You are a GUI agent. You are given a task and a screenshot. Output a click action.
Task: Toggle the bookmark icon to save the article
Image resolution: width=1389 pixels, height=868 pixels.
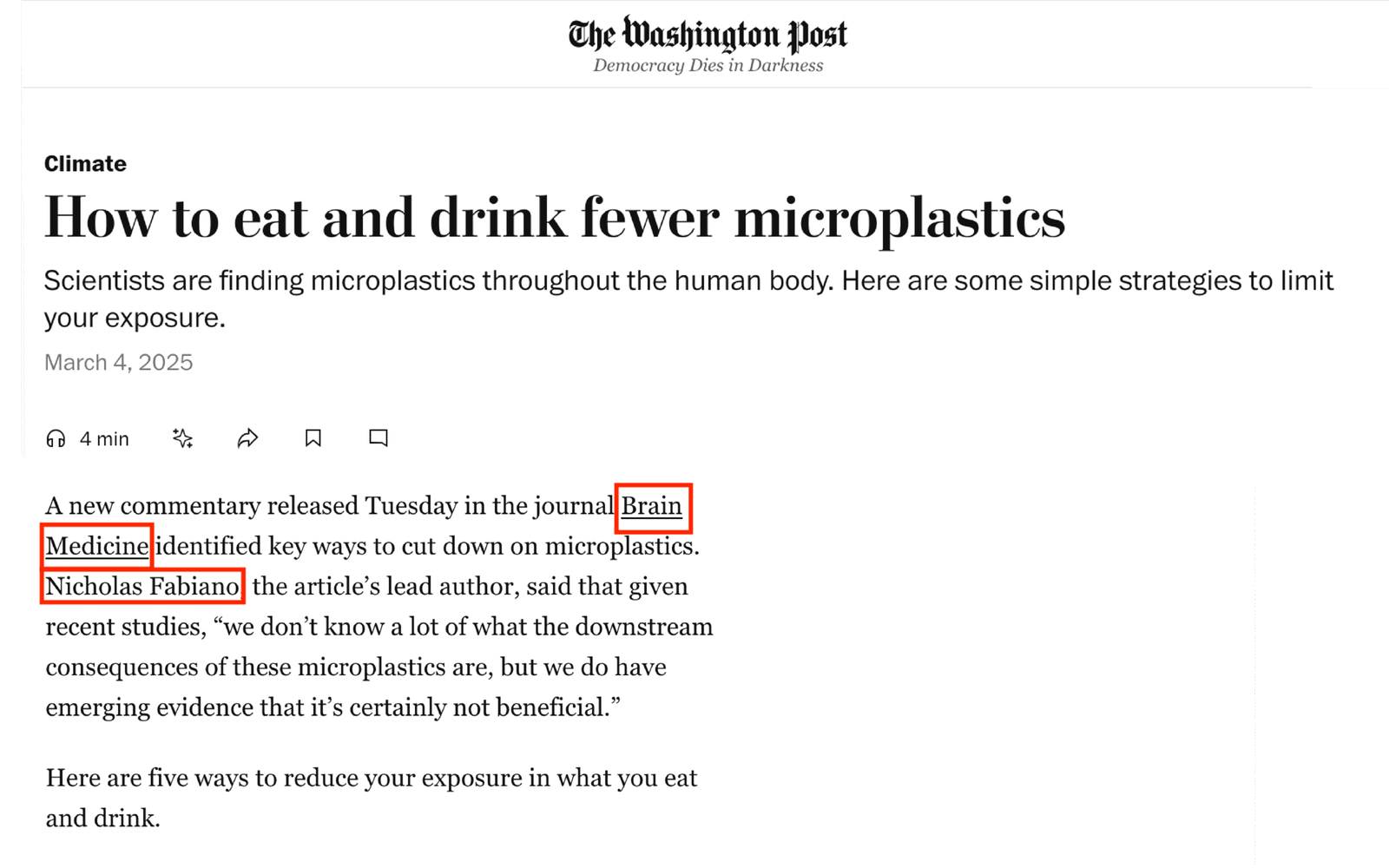(x=313, y=438)
